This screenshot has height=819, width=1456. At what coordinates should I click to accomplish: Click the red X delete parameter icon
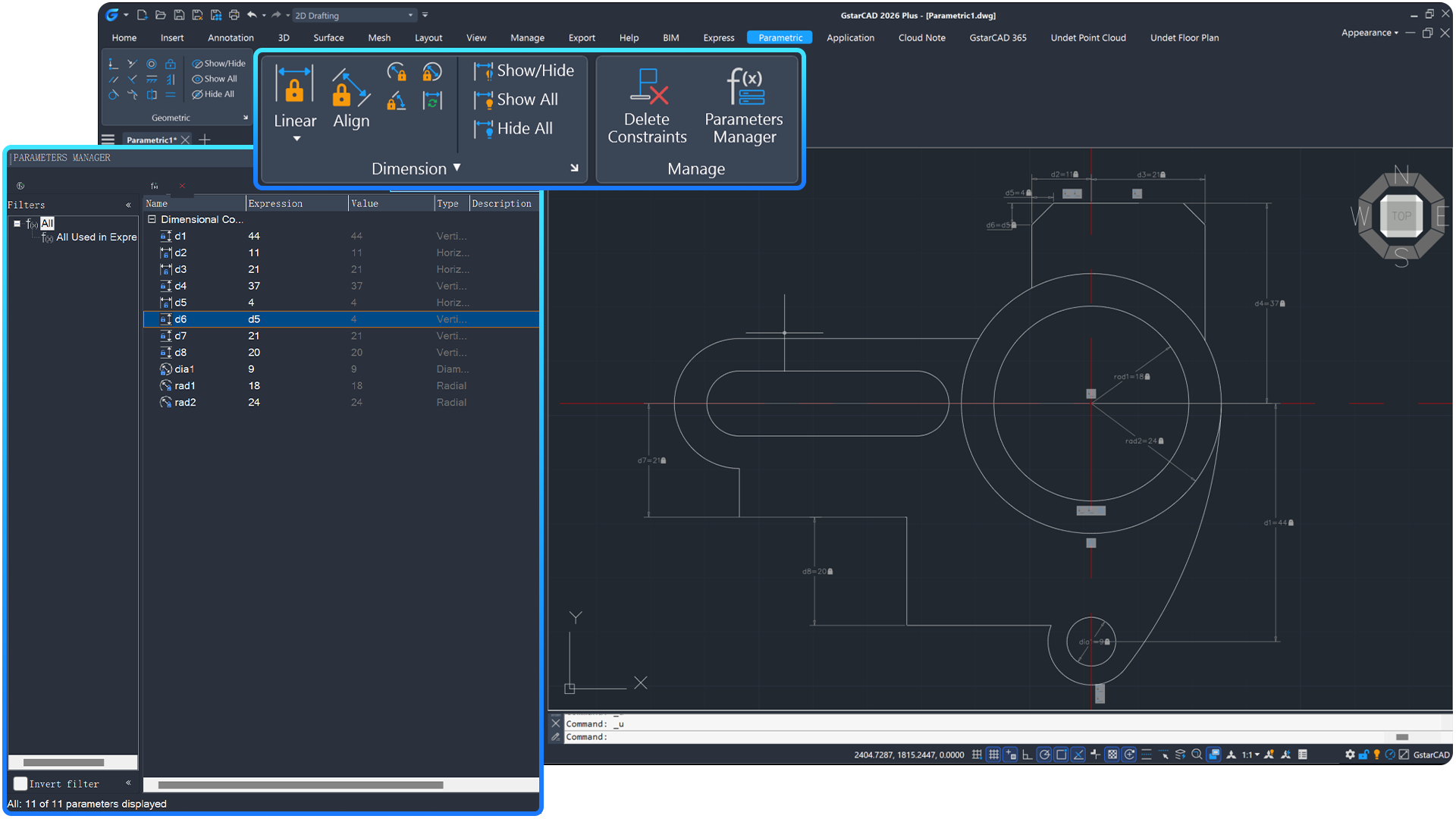tap(182, 186)
